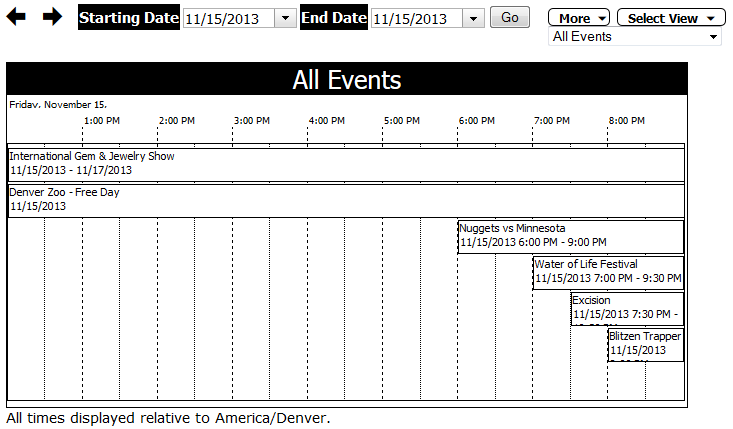Click the 2:00 PM time label
Viewport: 733px width, 429px height.
pos(177,121)
